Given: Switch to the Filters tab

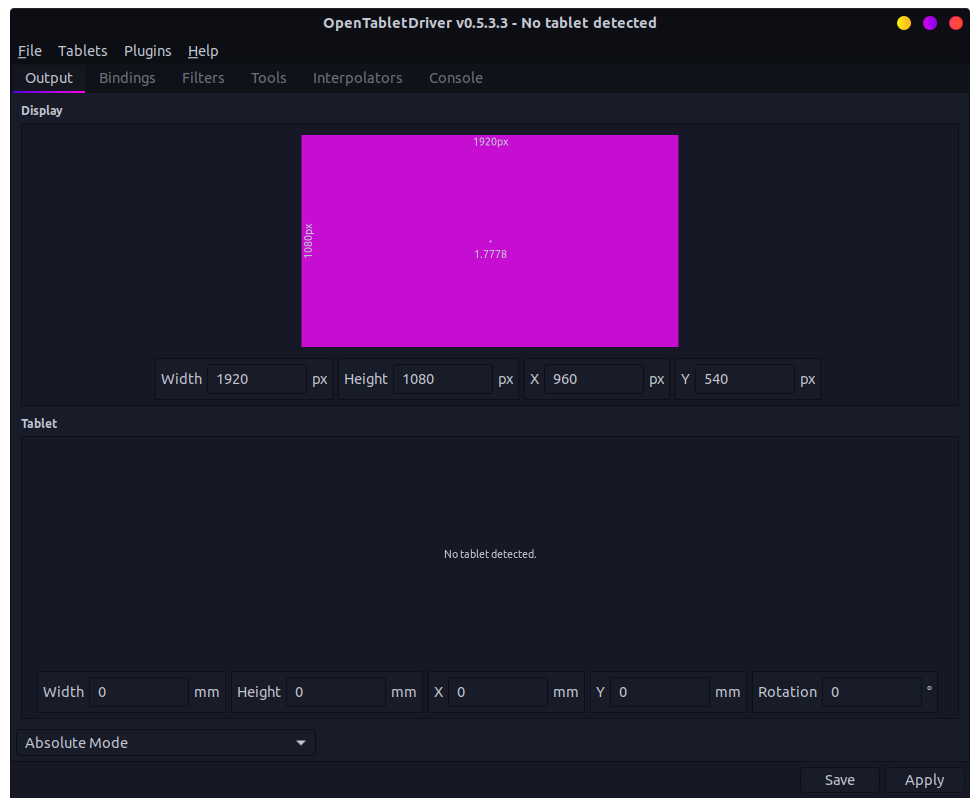Looking at the screenshot, I should pos(203,78).
